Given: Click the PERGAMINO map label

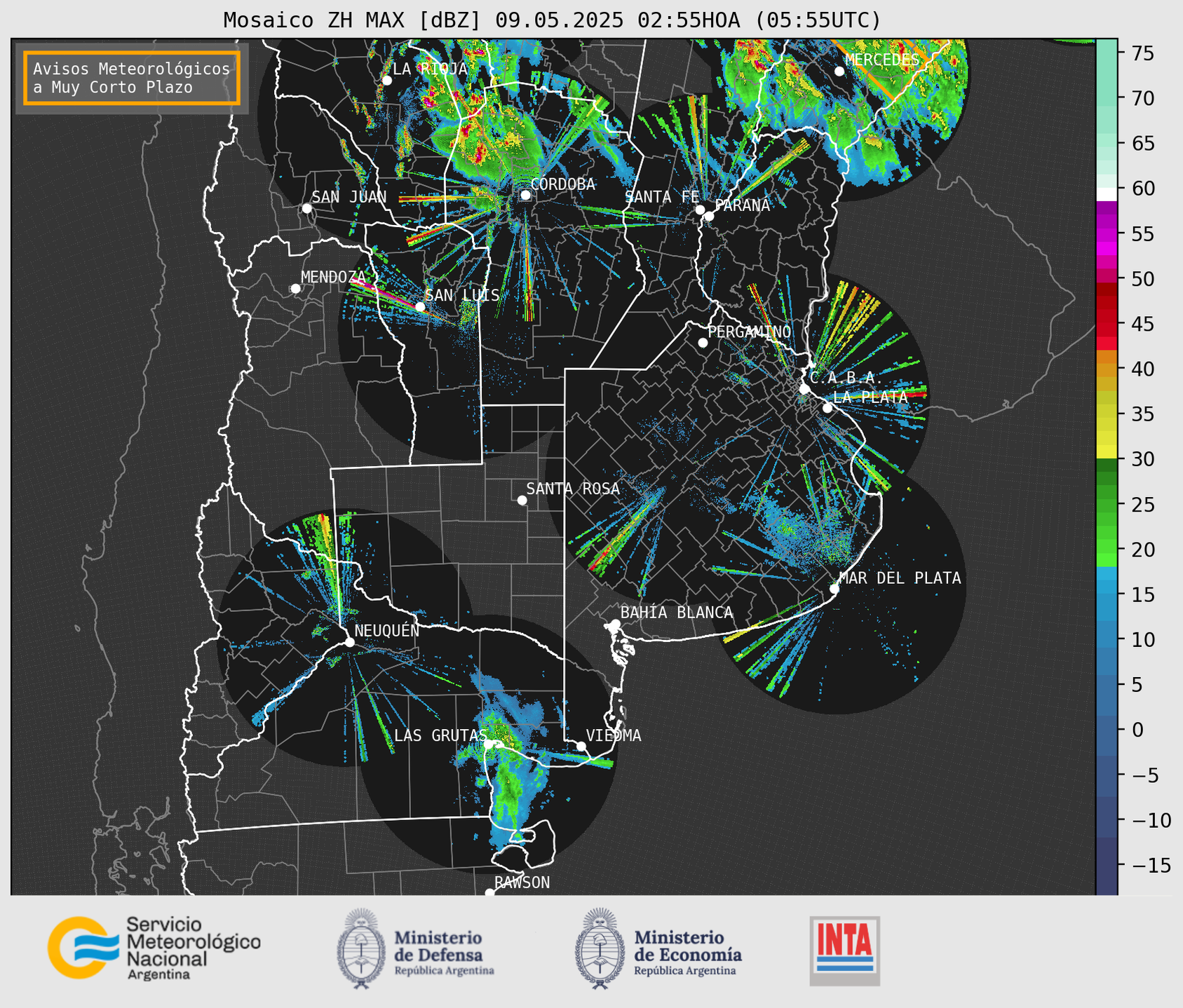Looking at the screenshot, I should 750,332.
